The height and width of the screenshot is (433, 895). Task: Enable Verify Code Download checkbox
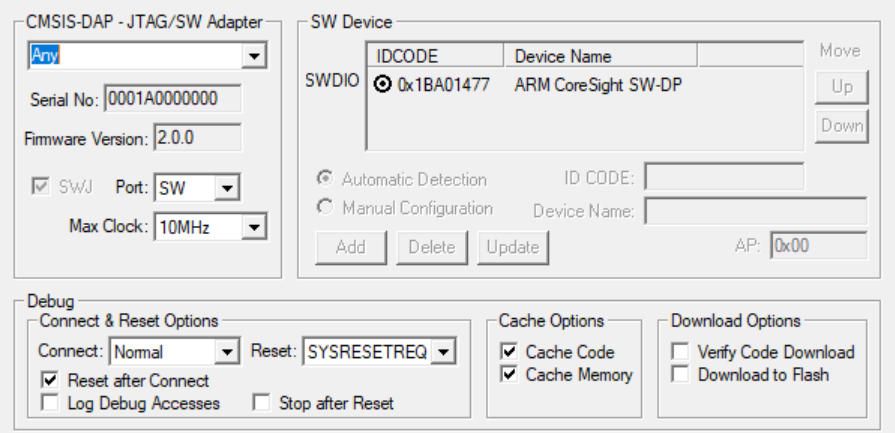coord(680,352)
